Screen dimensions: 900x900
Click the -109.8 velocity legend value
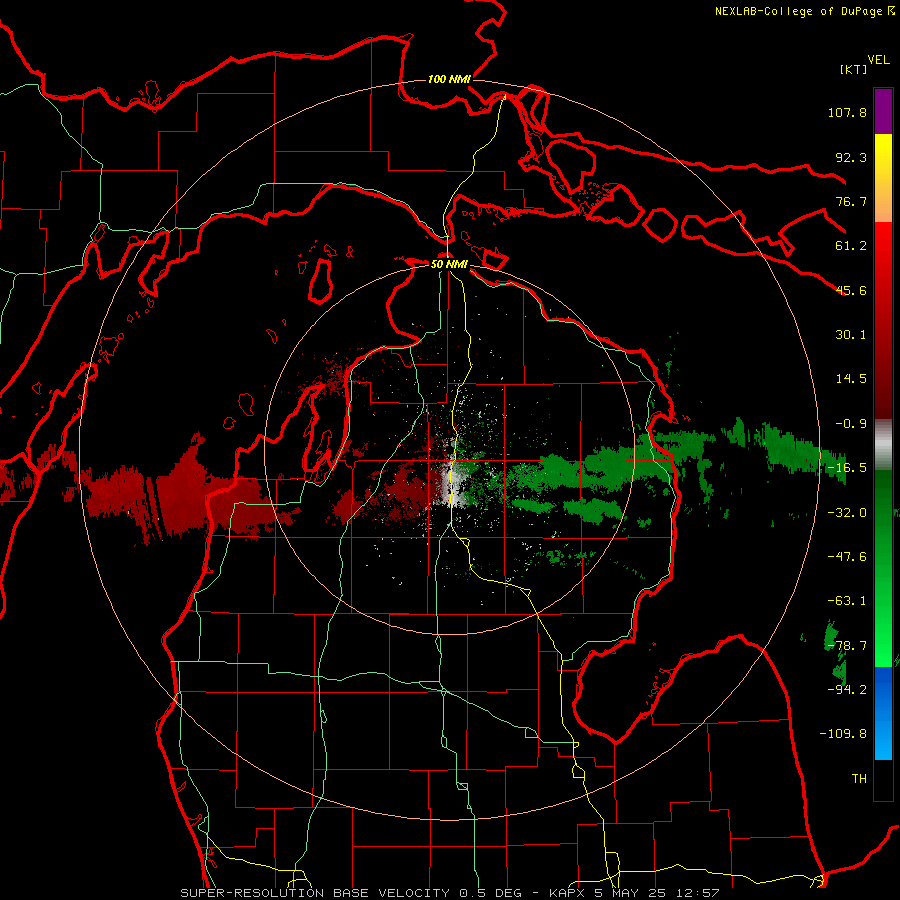pyautogui.click(x=843, y=734)
